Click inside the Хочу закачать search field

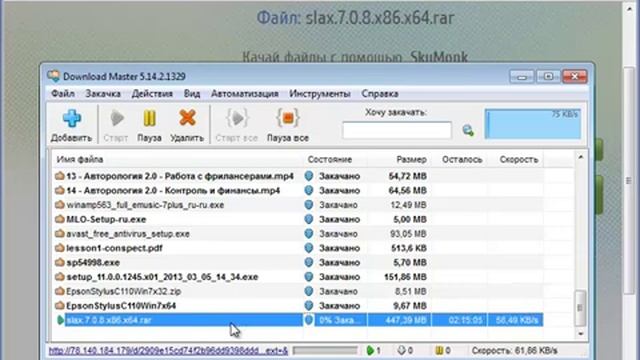pos(397,131)
